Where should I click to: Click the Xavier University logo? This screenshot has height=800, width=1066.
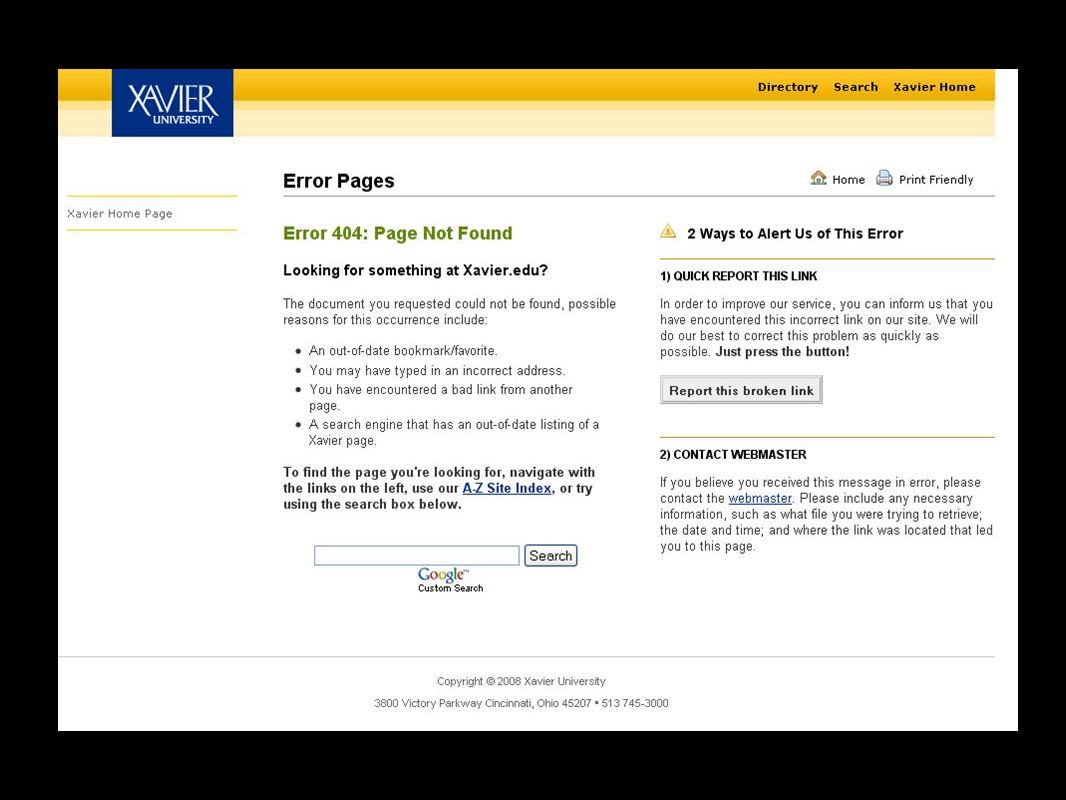[x=173, y=103]
